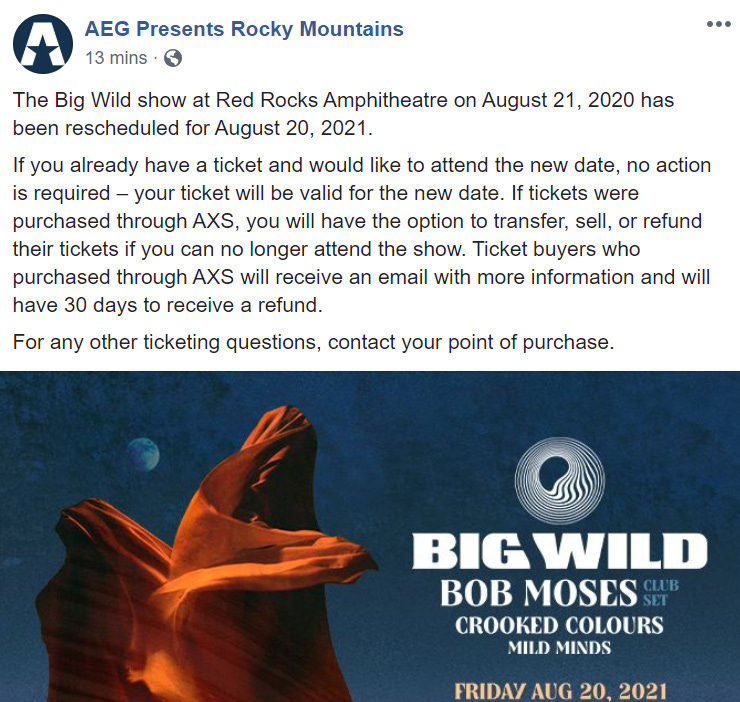The image size is (740, 702).
Task: Open the AEG Presents Rocky Mountains page link
Action: tap(244, 29)
